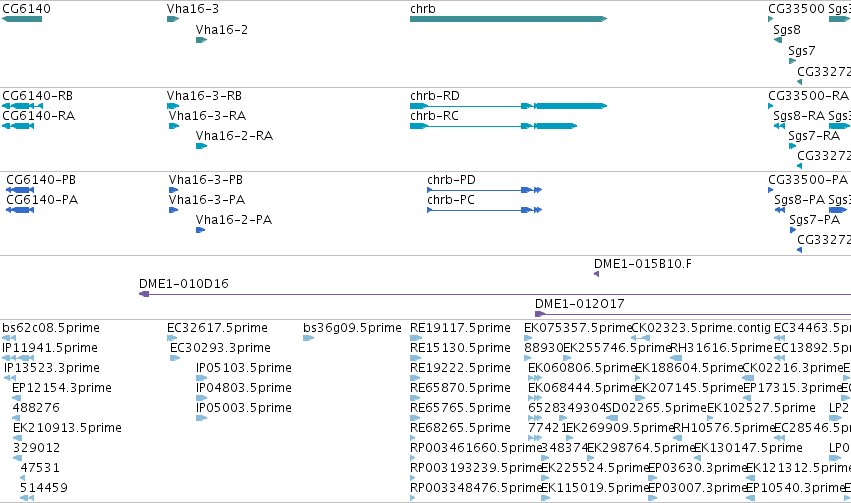
Task: Select the CG6140-PA protein glyph
Action: [20, 210]
